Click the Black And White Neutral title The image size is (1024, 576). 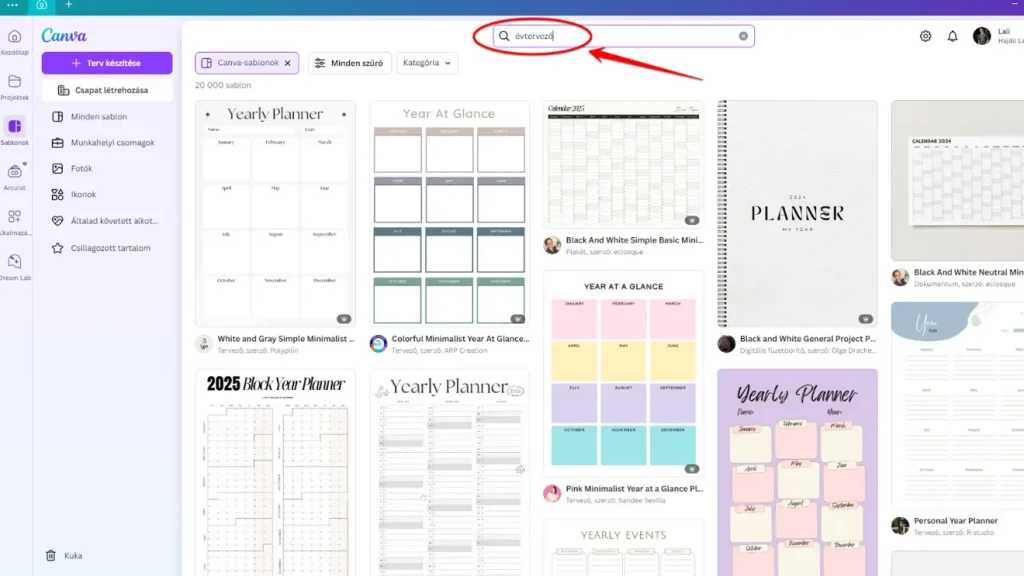click(x=968, y=272)
